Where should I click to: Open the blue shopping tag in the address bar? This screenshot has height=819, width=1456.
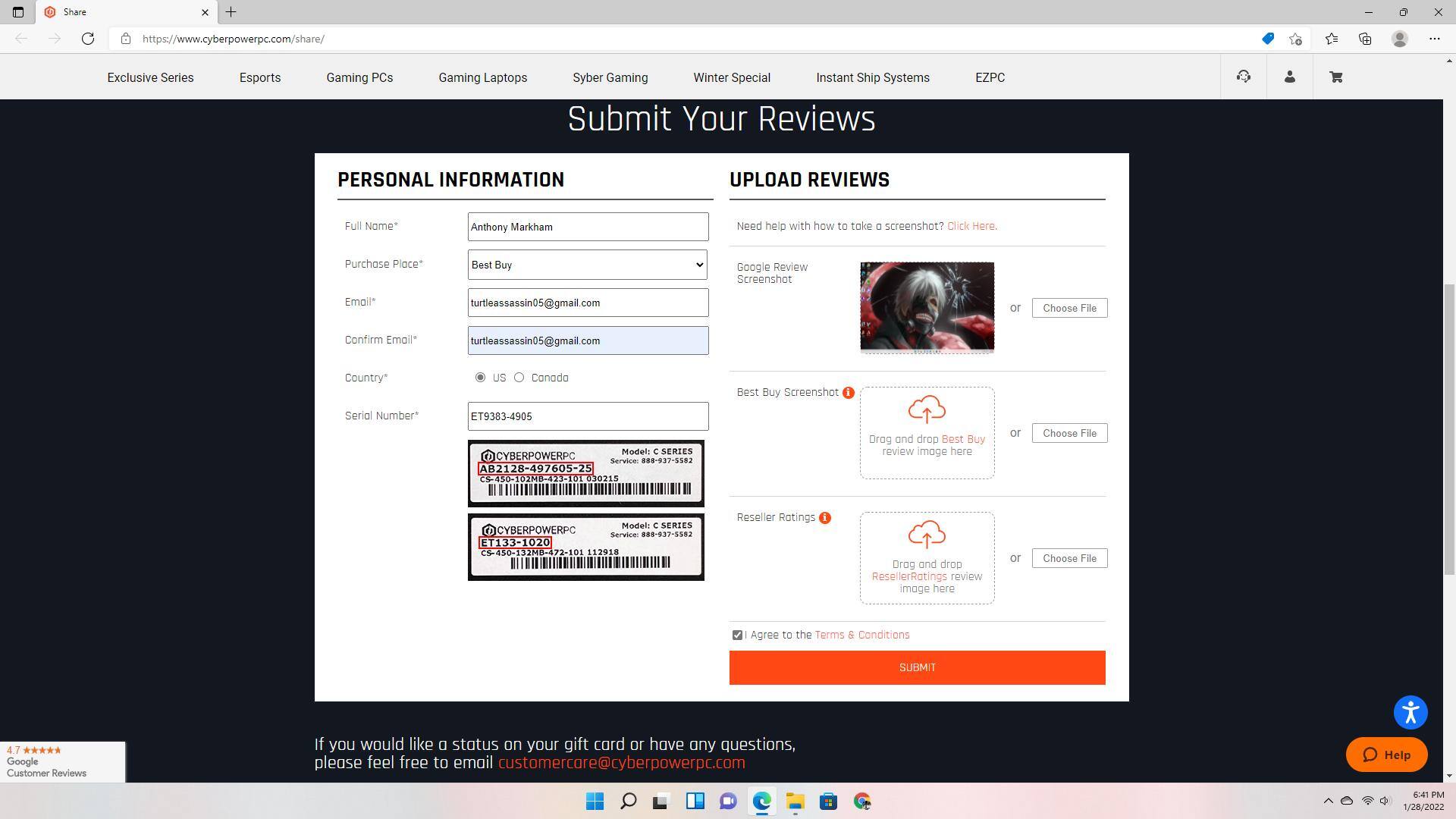pyautogui.click(x=1267, y=39)
